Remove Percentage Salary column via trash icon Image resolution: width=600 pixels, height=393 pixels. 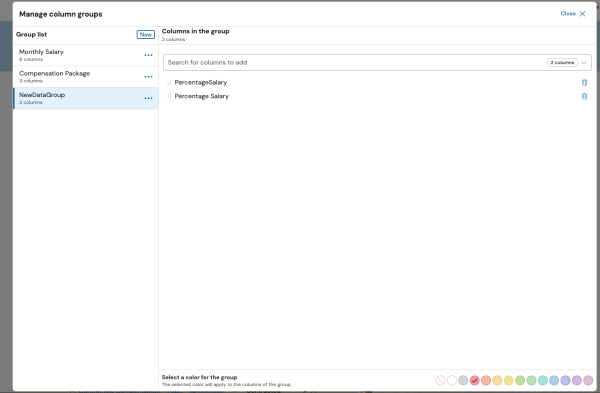click(584, 96)
